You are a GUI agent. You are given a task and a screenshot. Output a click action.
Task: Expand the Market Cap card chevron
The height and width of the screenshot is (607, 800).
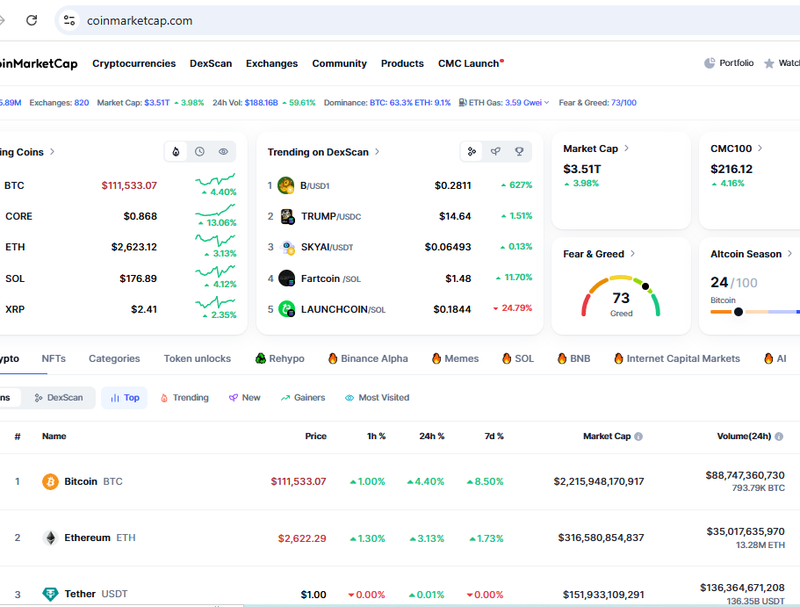tap(627, 148)
